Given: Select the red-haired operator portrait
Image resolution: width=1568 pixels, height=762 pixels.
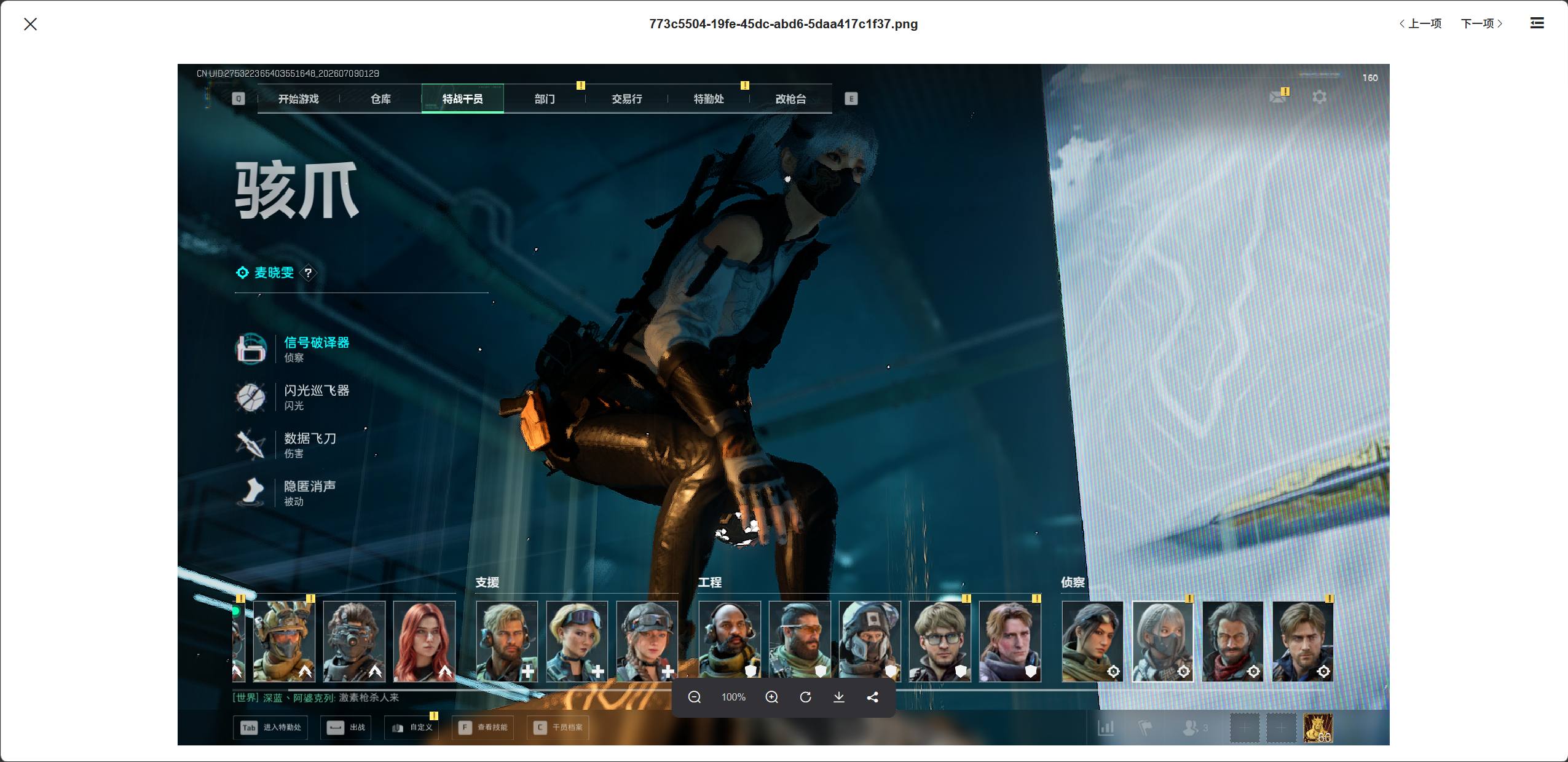Looking at the screenshot, I should [424, 642].
